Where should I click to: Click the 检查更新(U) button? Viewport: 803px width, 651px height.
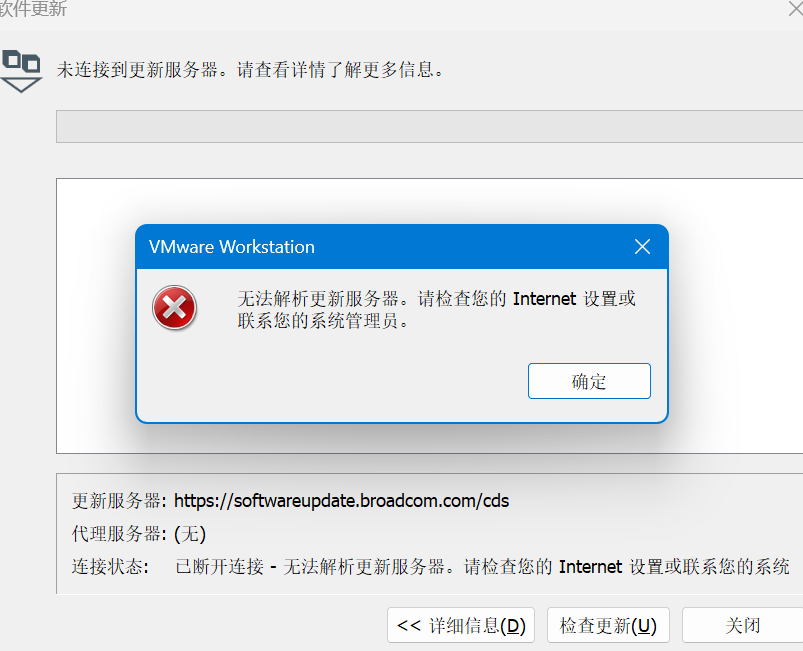[x=608, y=625]
